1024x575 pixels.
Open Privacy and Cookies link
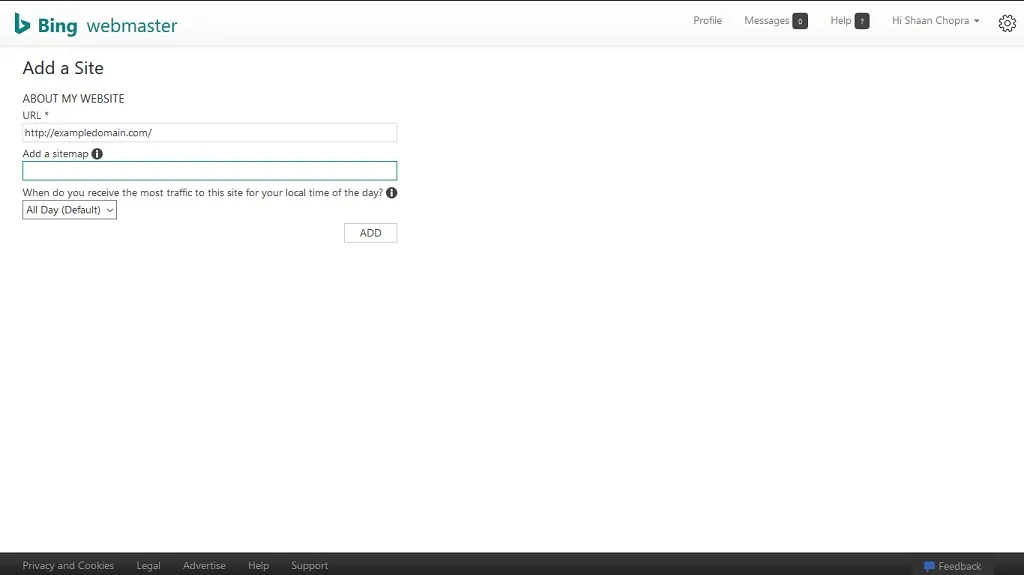click(68, 565)
